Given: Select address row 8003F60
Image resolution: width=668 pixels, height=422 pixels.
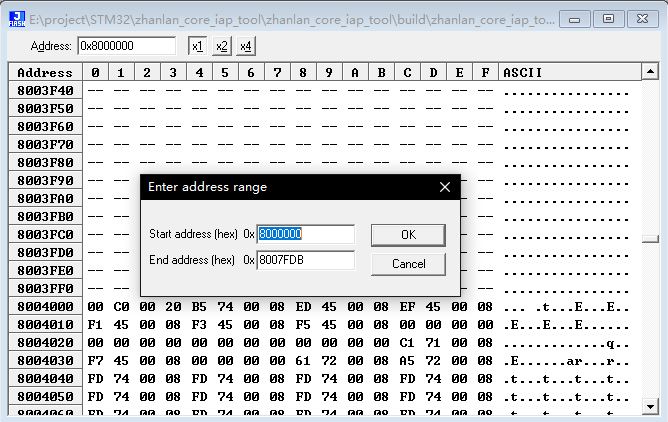Looking at the screenshot, I should click(x=45, y=126).
